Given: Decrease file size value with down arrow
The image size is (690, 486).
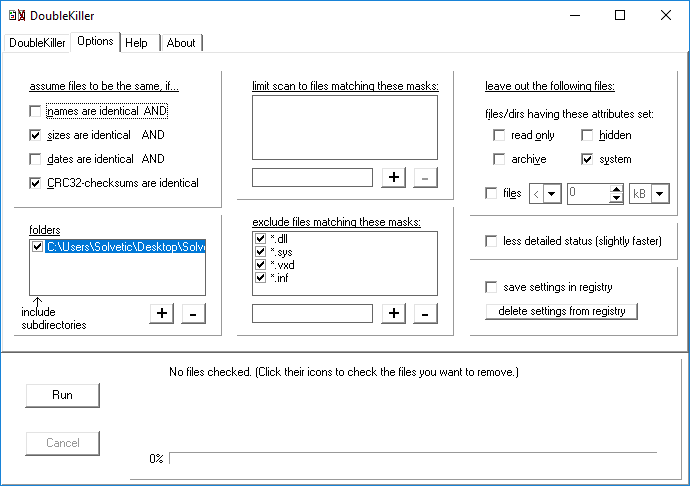Looking at the screenshot, I should 617,198.
